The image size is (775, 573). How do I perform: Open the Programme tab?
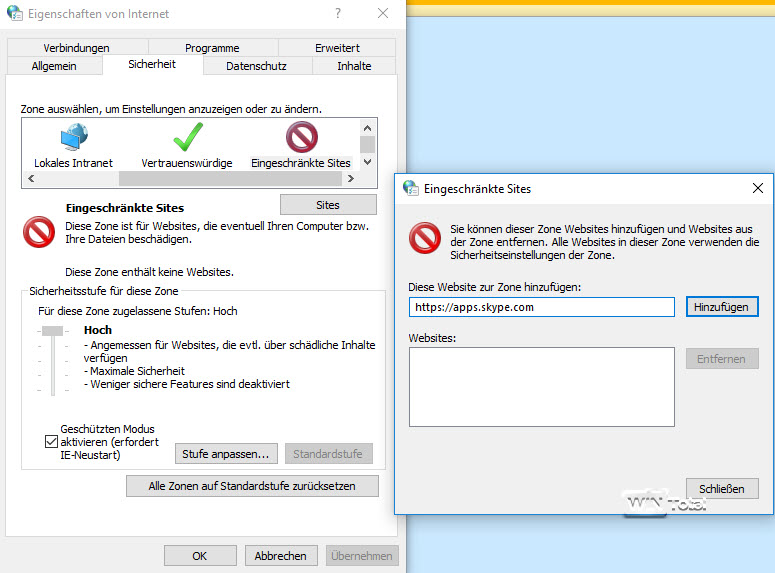[212, 48]
